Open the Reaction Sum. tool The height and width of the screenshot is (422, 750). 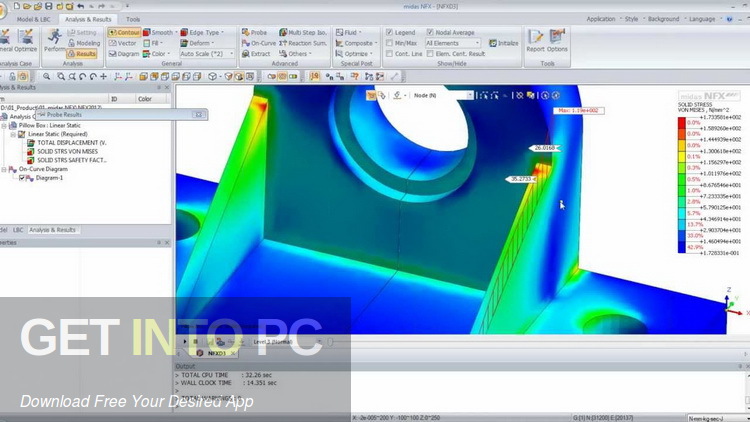point(303,43)
